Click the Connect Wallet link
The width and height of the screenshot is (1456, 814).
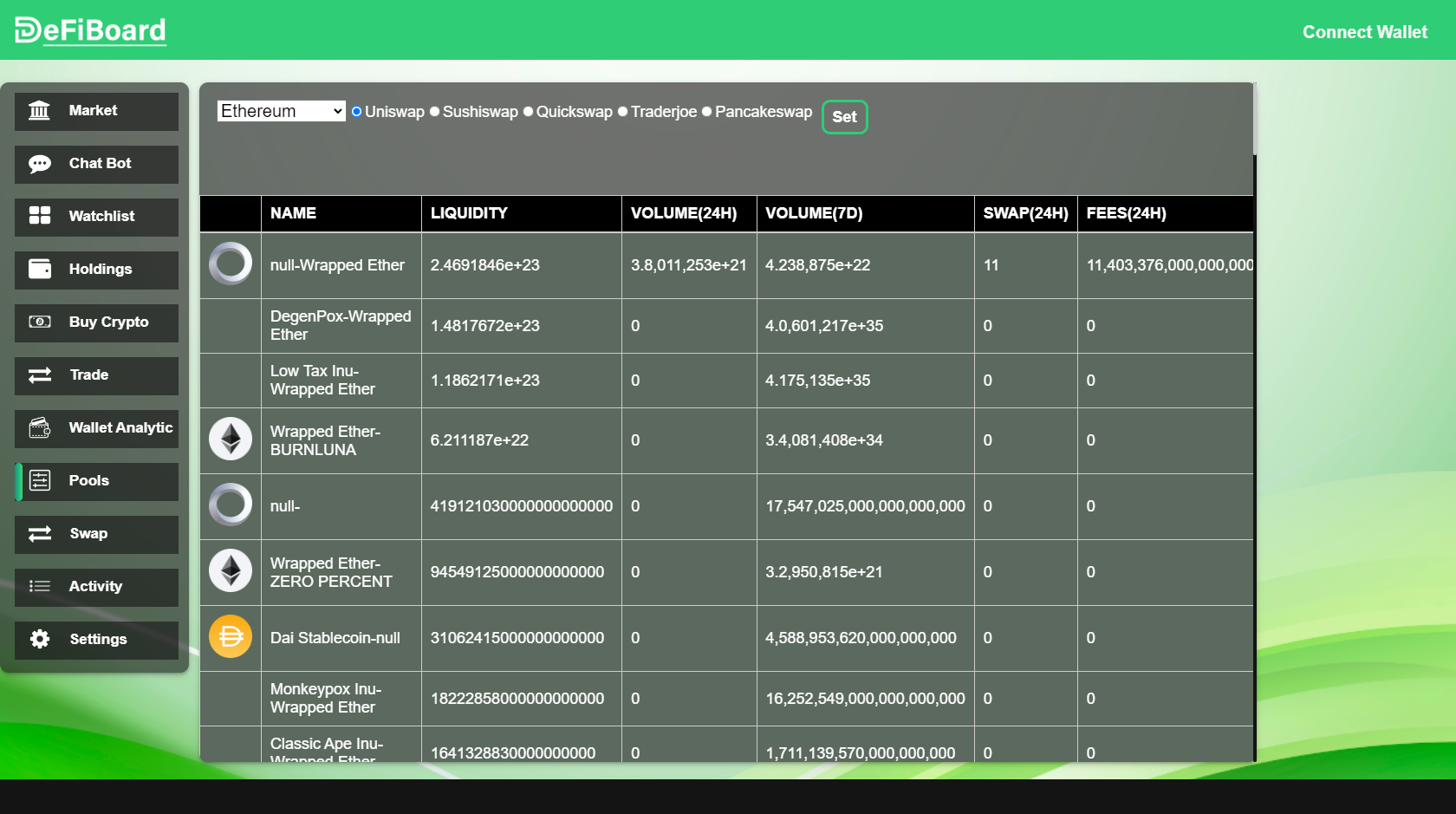(1365, 32)
